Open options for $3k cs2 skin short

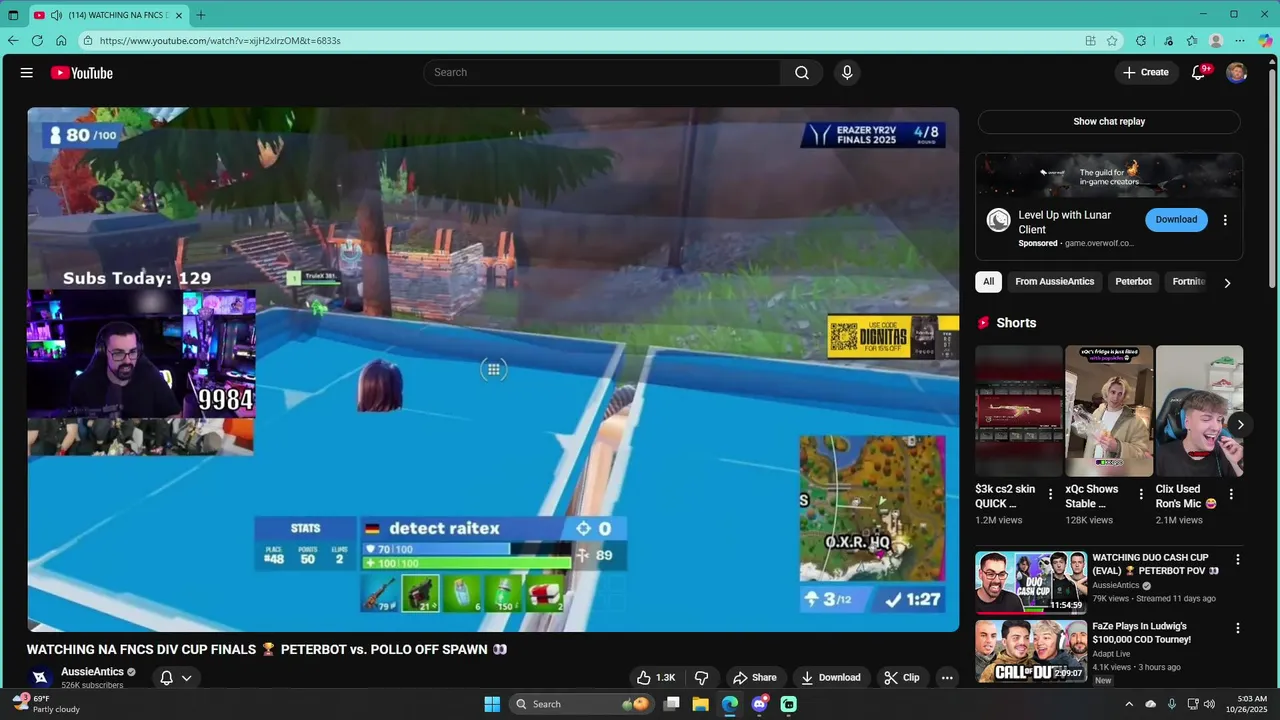tap(1050, 494)
